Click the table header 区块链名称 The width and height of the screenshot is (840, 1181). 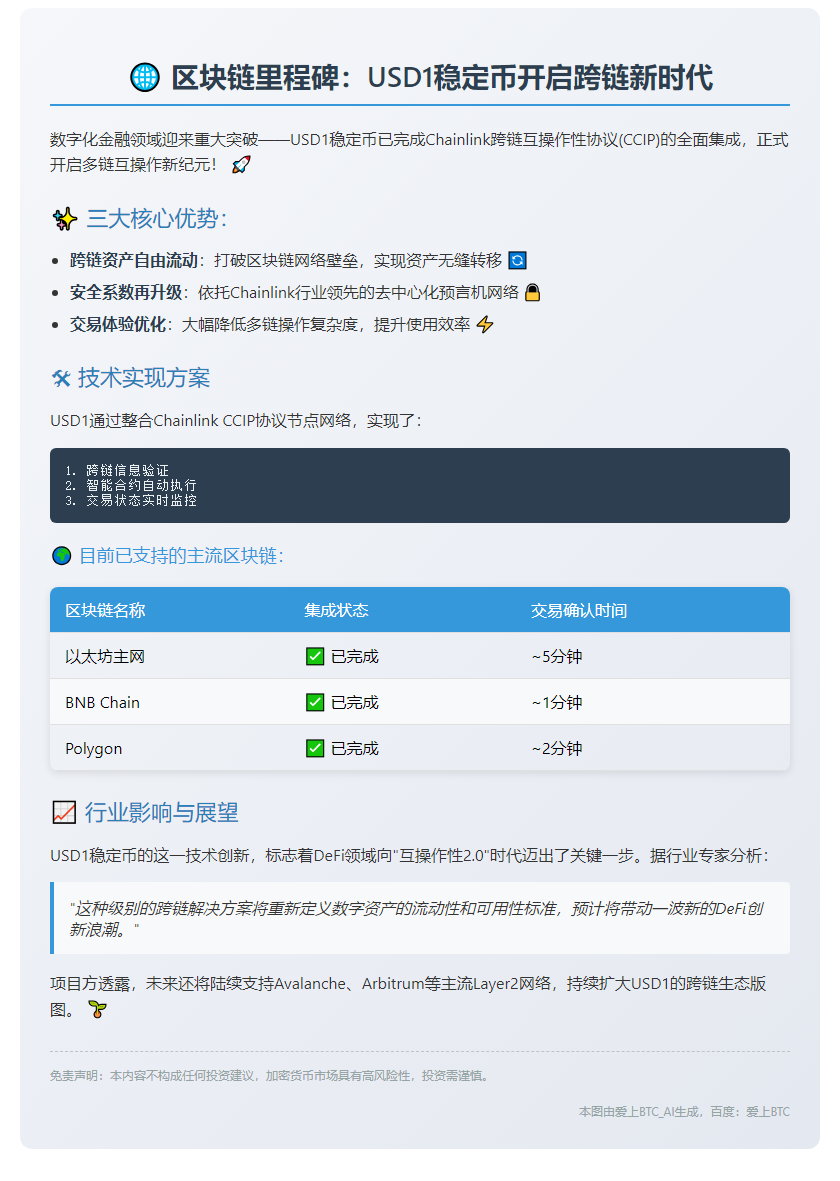pos(105,611)
